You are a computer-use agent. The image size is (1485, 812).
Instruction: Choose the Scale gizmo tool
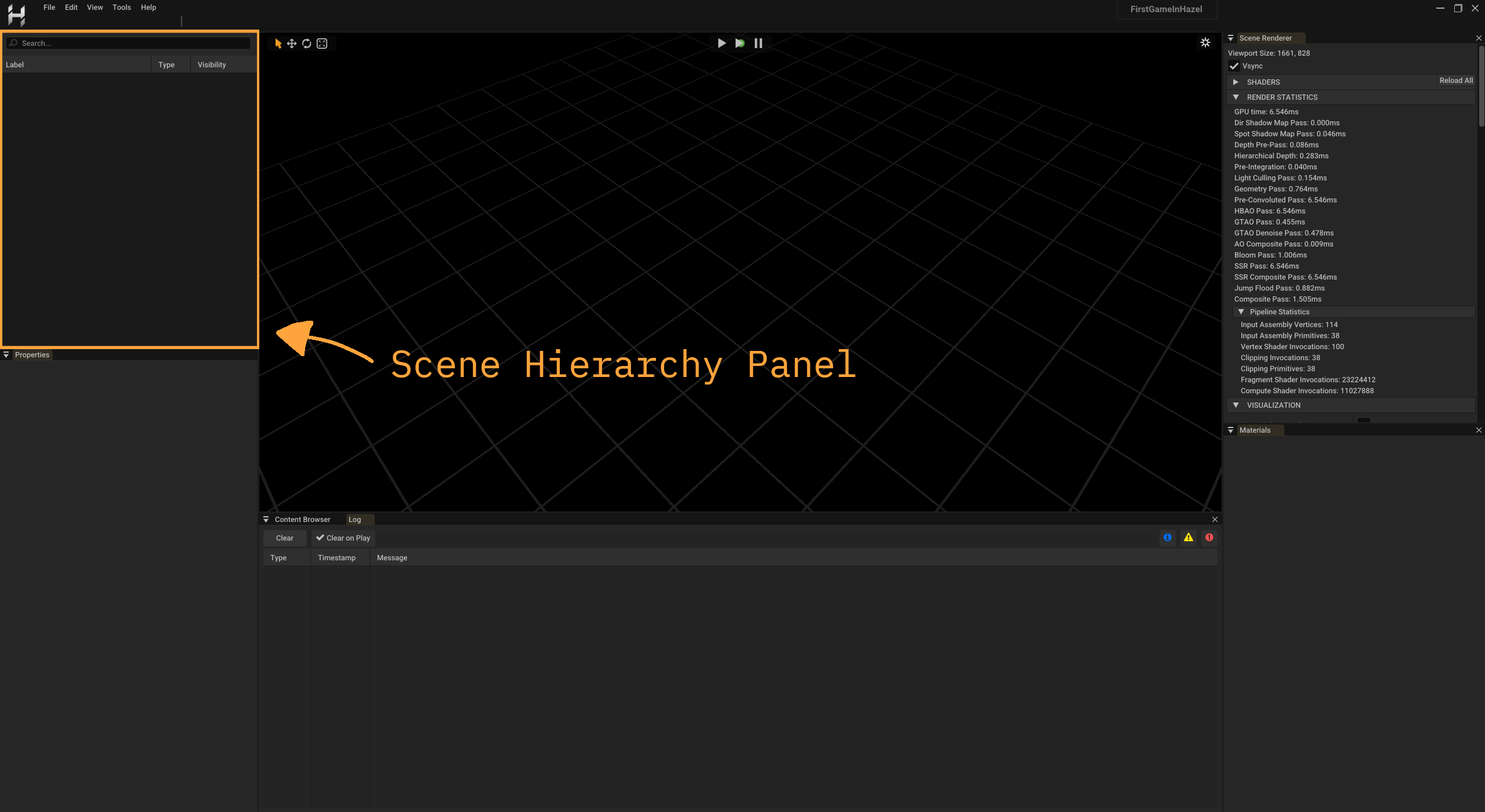coord(322,43)
